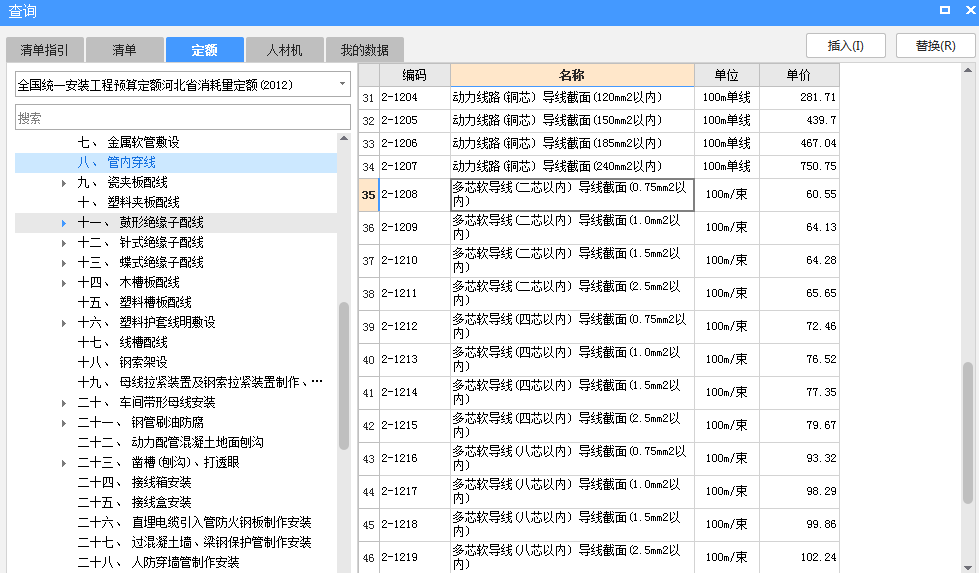This screenshot has height=573, width=979.
Task: Expand the 九、瓷夹板配线 tree node
Action: (x=64, y=183)
